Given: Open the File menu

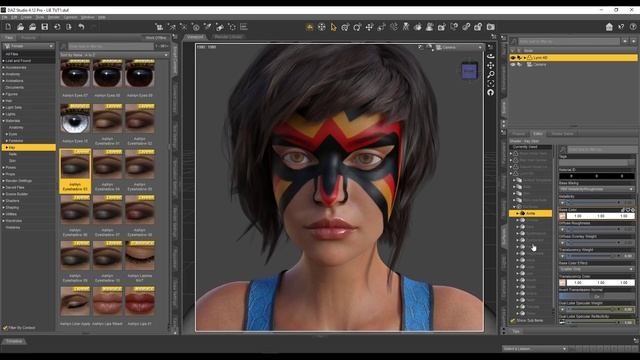Looking at the screenshot, I should [x=4, y=17].
